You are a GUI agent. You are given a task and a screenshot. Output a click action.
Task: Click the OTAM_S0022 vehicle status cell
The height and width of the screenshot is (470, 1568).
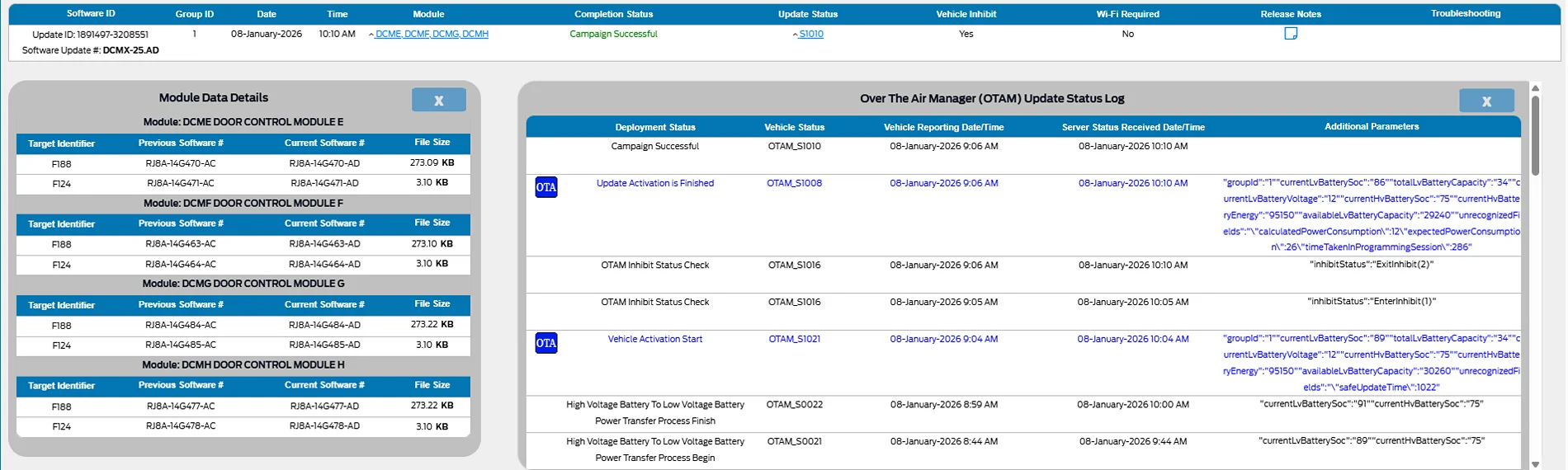794,404
